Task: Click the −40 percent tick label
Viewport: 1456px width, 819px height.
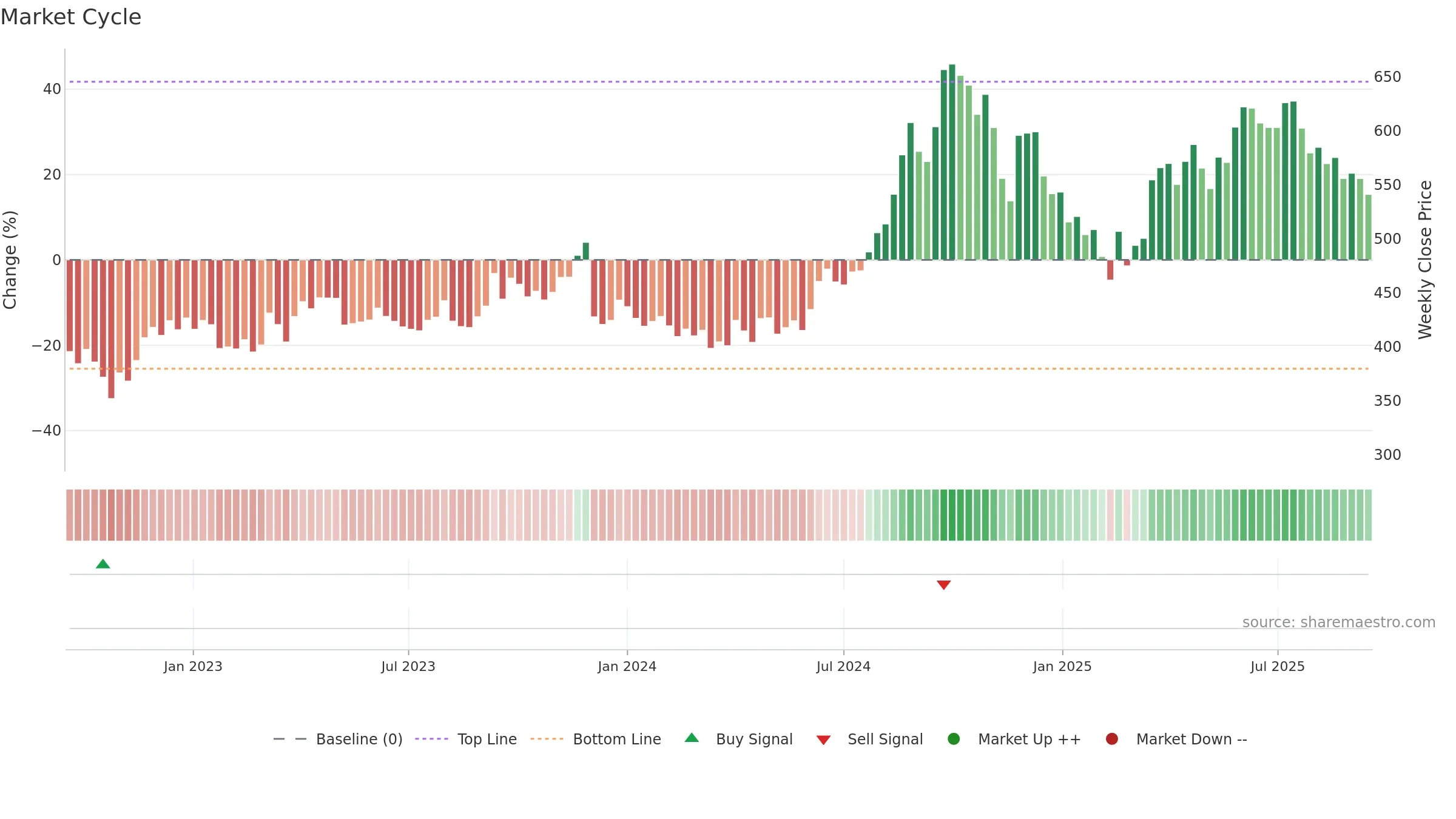Action: (x=47, y=431)
